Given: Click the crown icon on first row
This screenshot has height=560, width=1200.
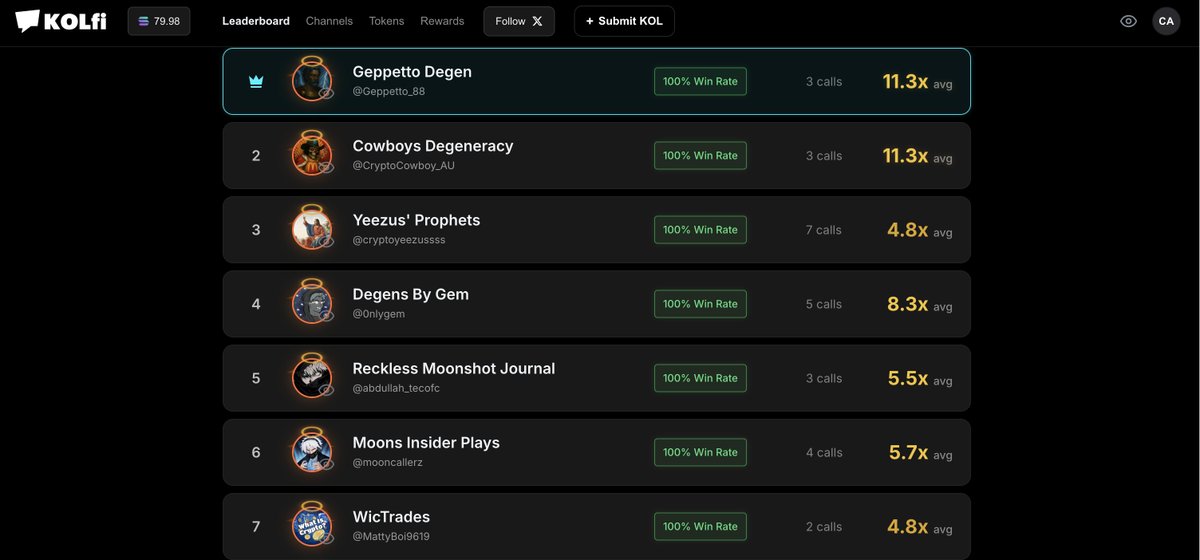Looking at the screenshot, I should (256, 82).
